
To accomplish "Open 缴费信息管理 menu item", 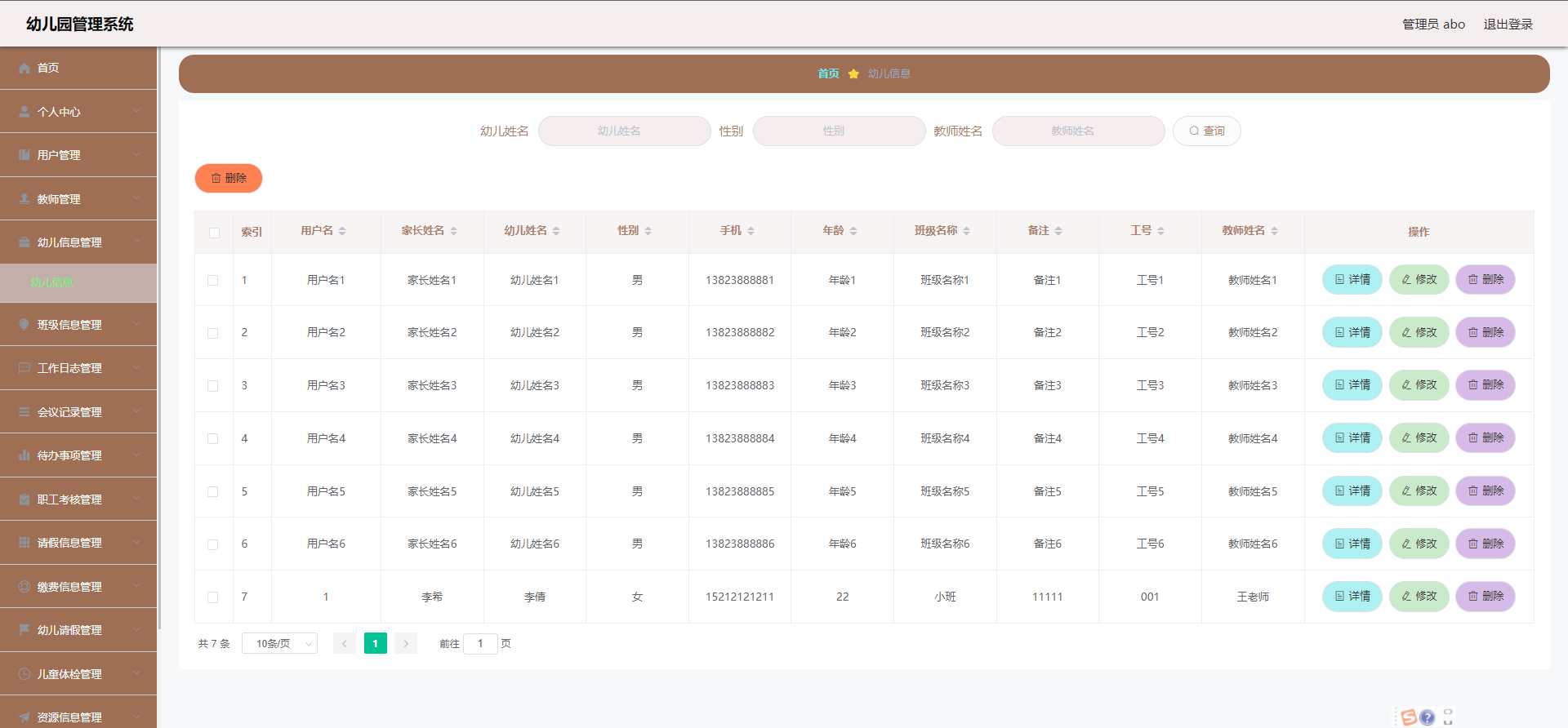I will pos(78,587).
